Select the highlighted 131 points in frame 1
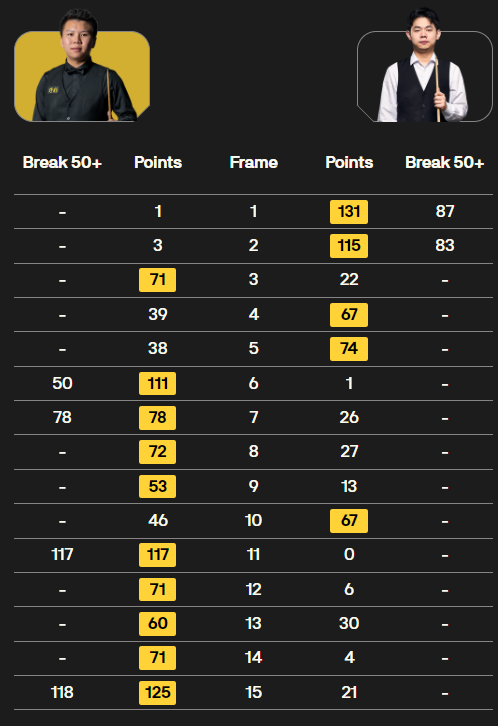The image size is (498, 726). [349, 212]
